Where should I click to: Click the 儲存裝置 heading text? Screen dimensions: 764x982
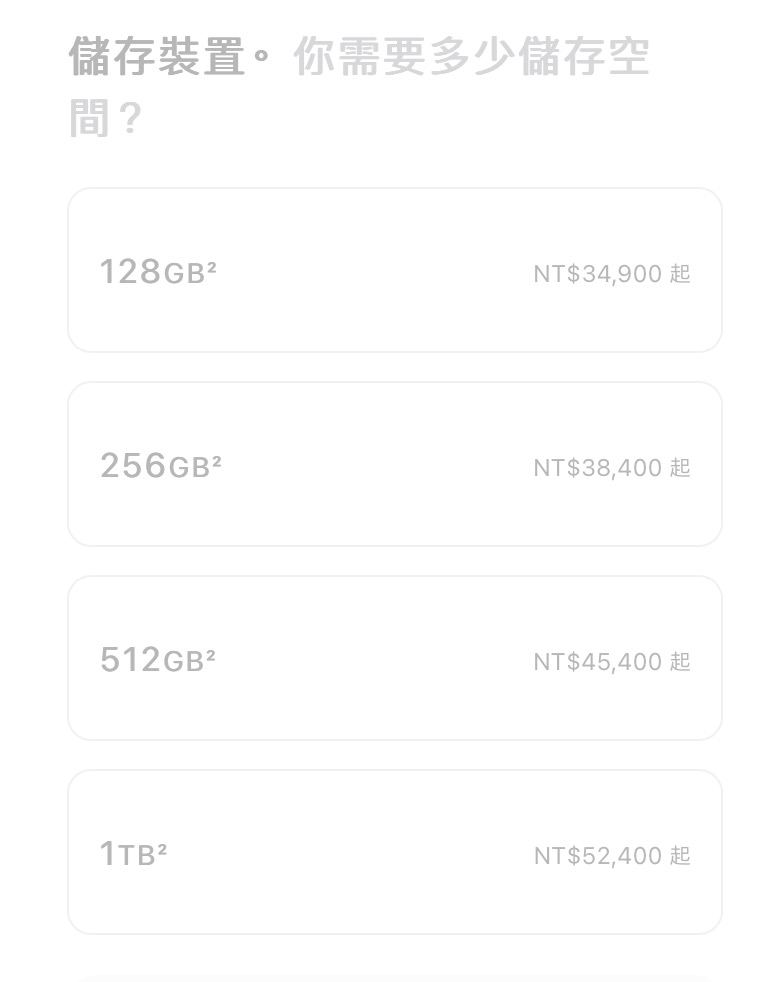coord(157,56)
